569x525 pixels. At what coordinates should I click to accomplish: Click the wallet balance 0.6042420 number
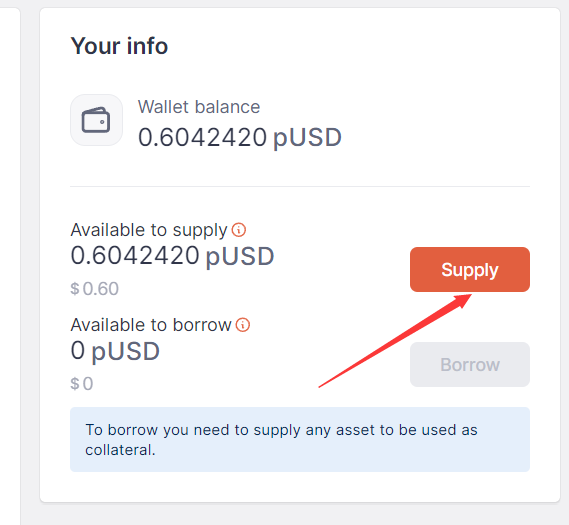pos(202,138)
